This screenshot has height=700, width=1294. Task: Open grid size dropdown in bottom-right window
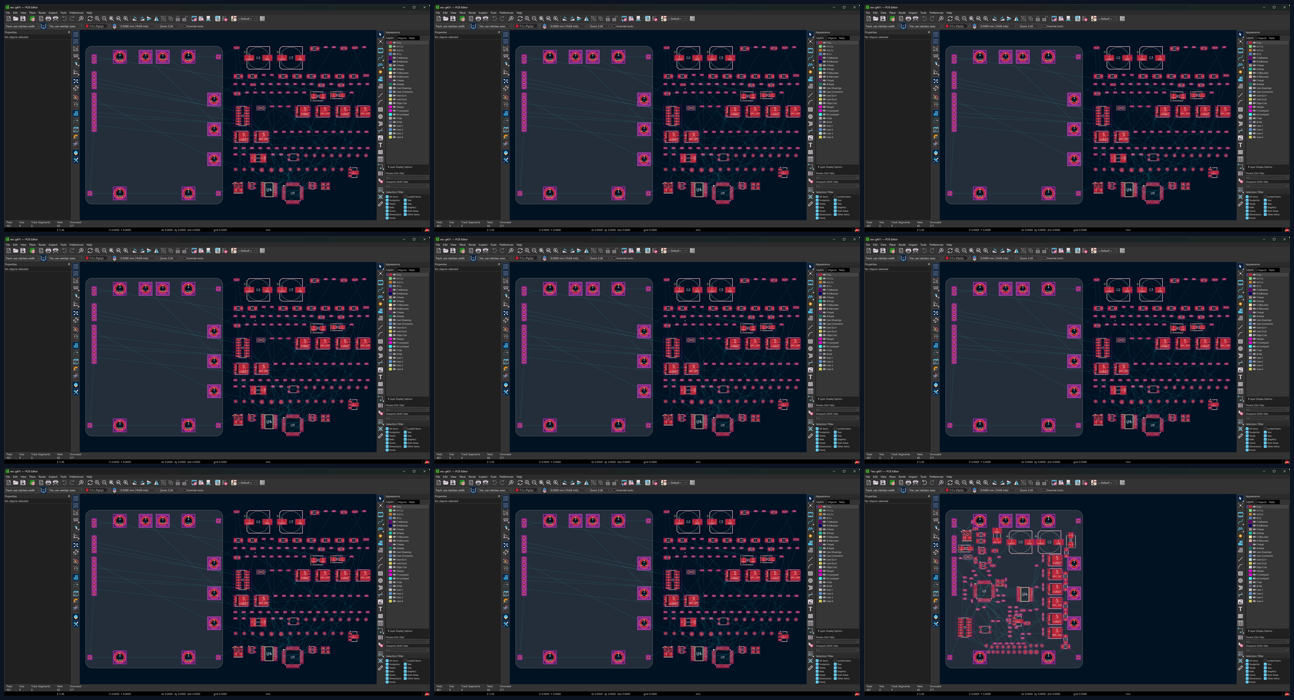coord(998,490)
